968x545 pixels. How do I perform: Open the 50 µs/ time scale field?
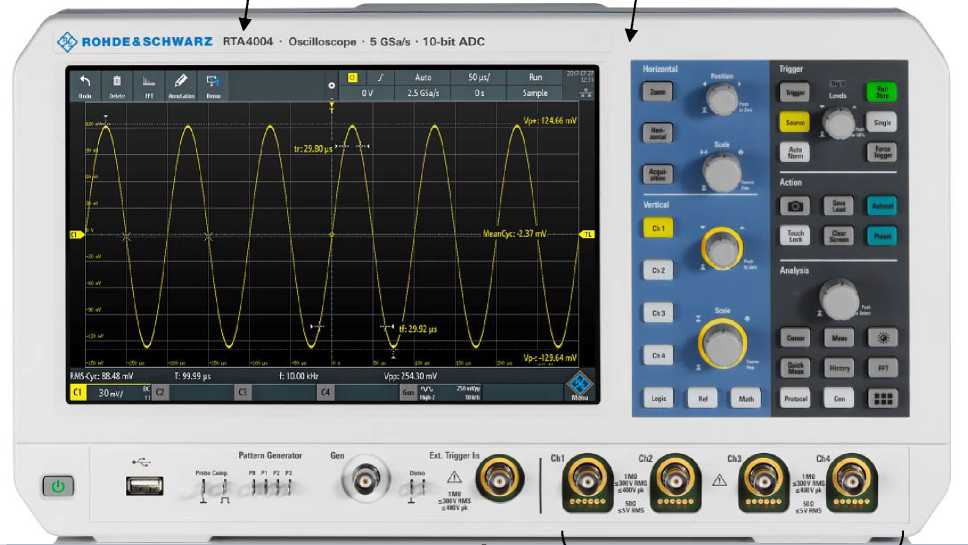tap(479, 78)
